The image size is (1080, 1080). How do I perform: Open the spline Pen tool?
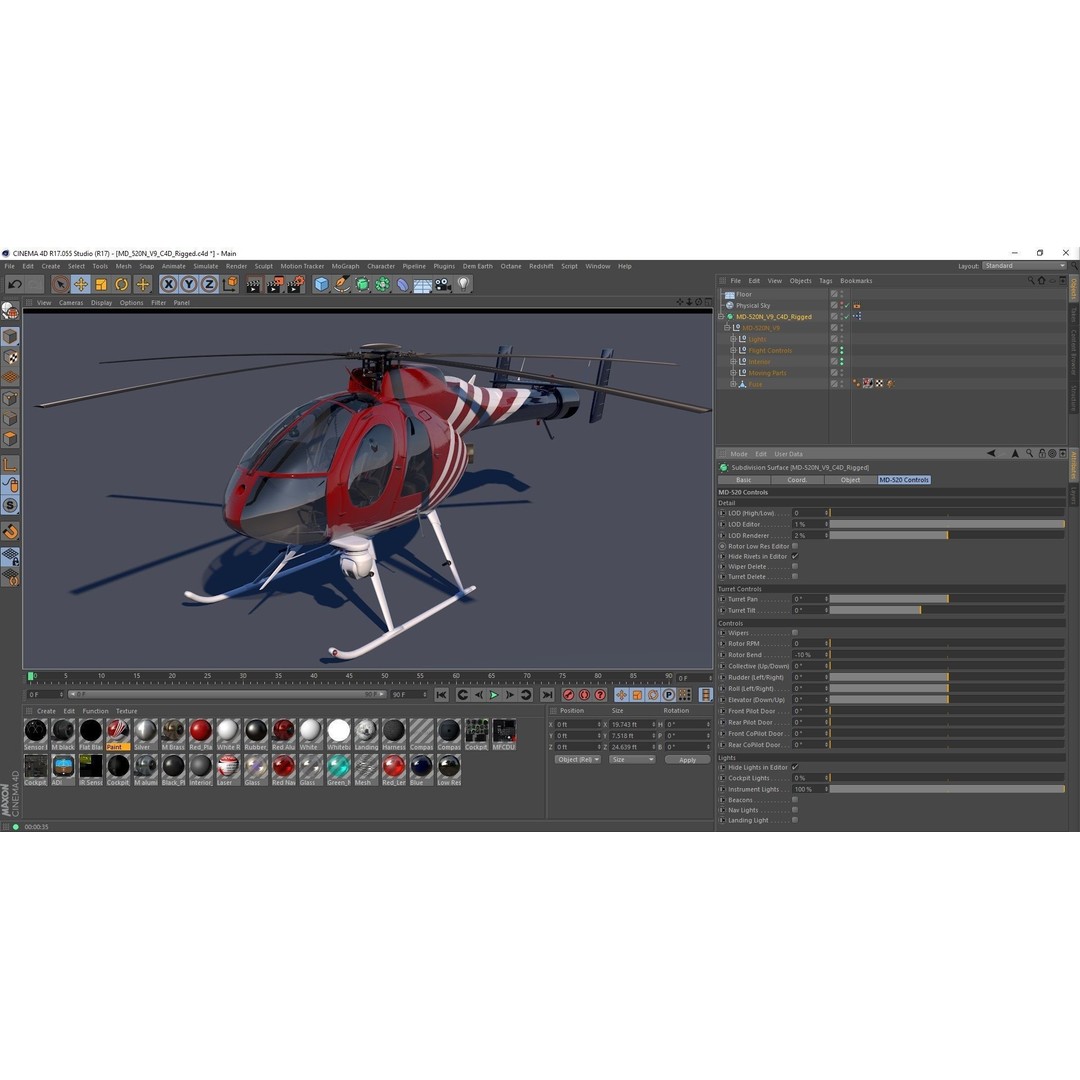tap(342, 284)
